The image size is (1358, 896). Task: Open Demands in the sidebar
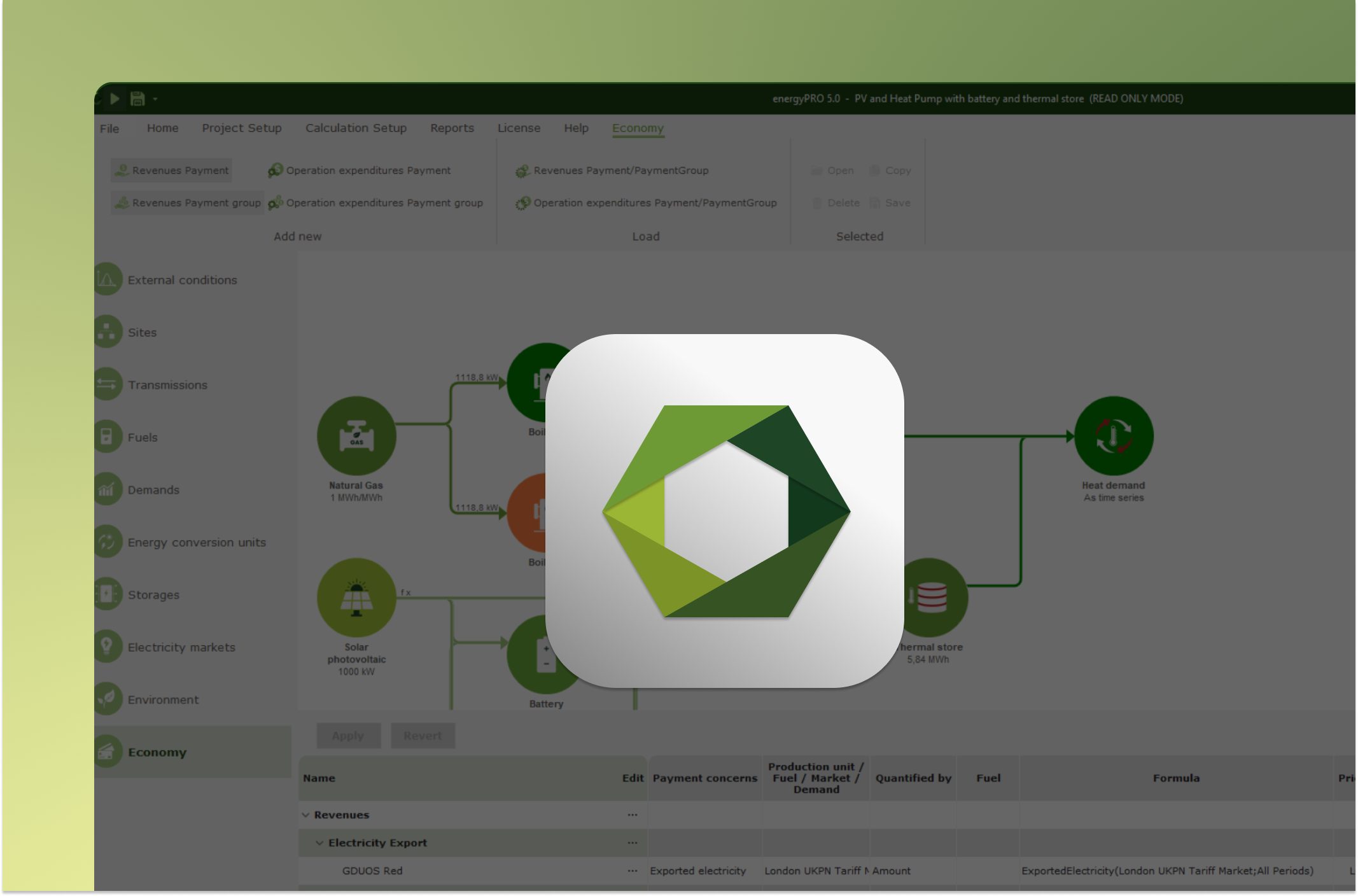point(137,490)
